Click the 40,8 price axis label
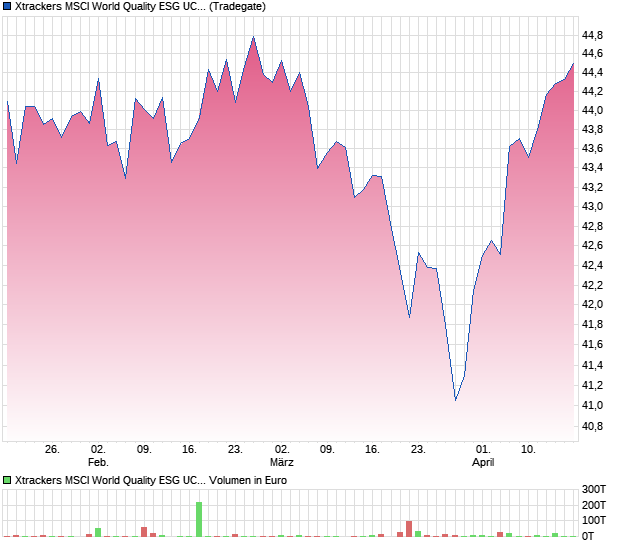This screenshot has height=546, width=620. coord(592,426)
